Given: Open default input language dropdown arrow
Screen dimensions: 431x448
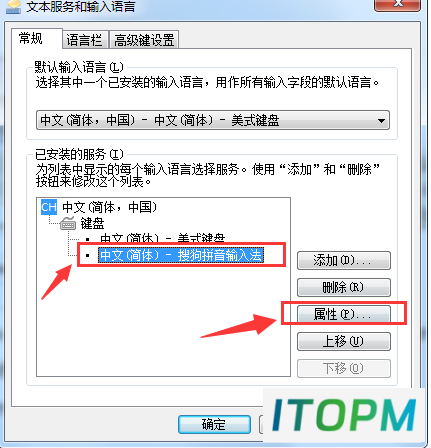Looking at the screenshot, I should tap(381, 120).
